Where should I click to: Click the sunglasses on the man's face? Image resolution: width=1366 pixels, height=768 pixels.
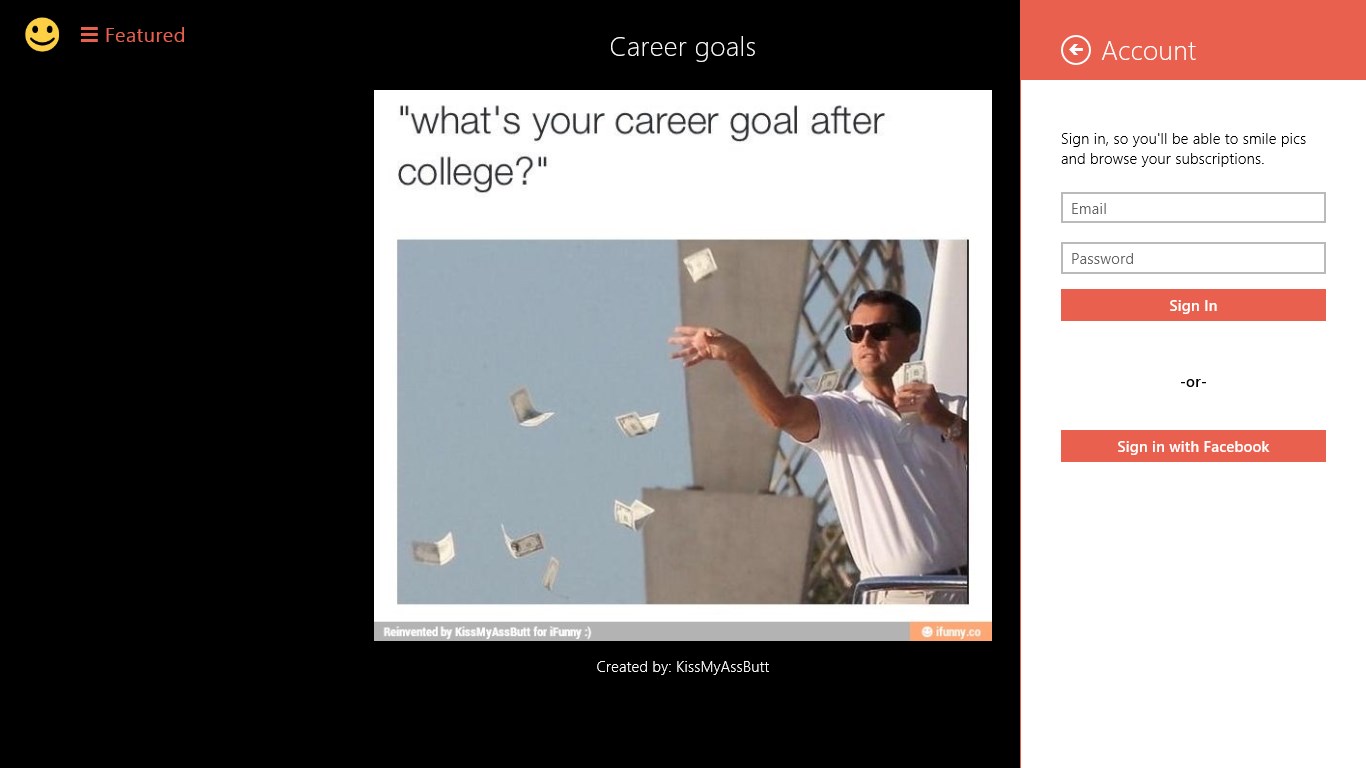click(x=870, y=331)
